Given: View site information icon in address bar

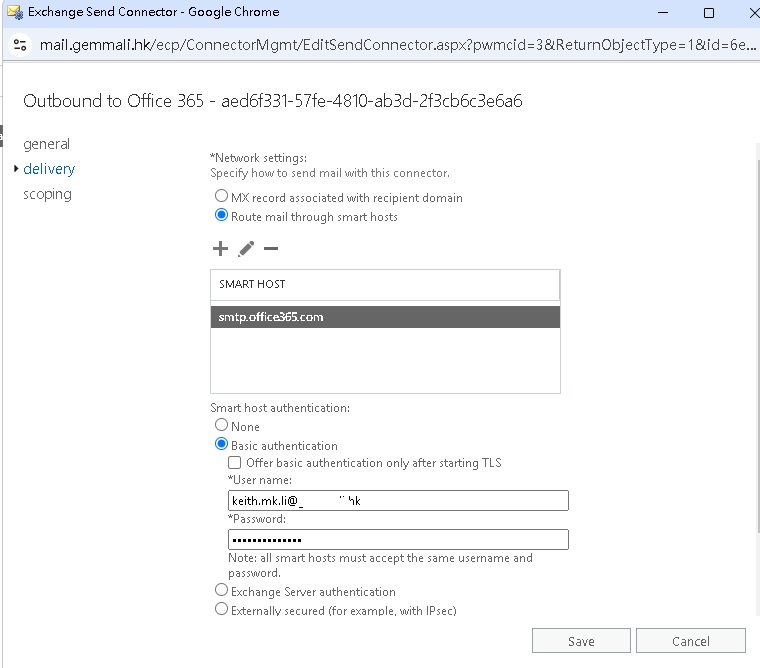Looking at the screenshot, I should click(20, 45).
